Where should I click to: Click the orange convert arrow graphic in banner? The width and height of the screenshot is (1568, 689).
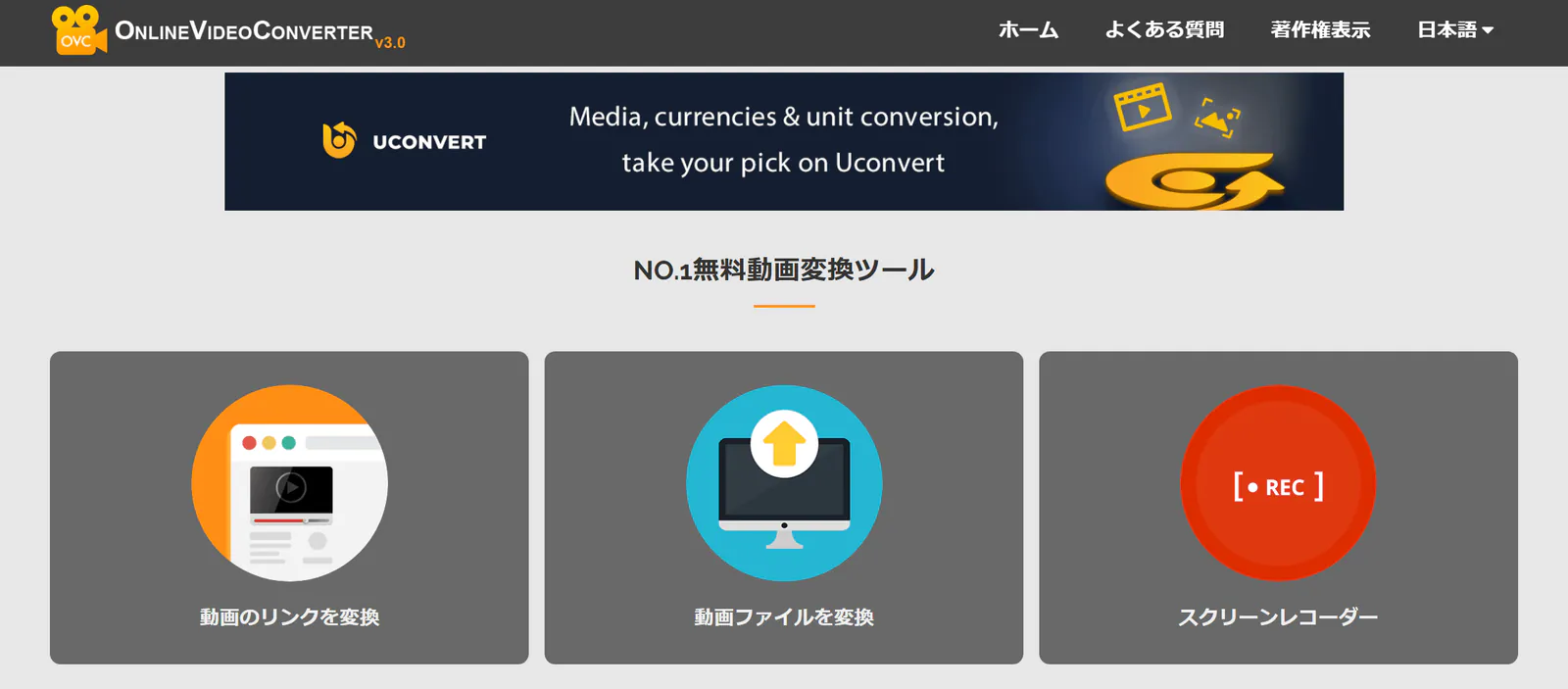[x=1194, y=180]
